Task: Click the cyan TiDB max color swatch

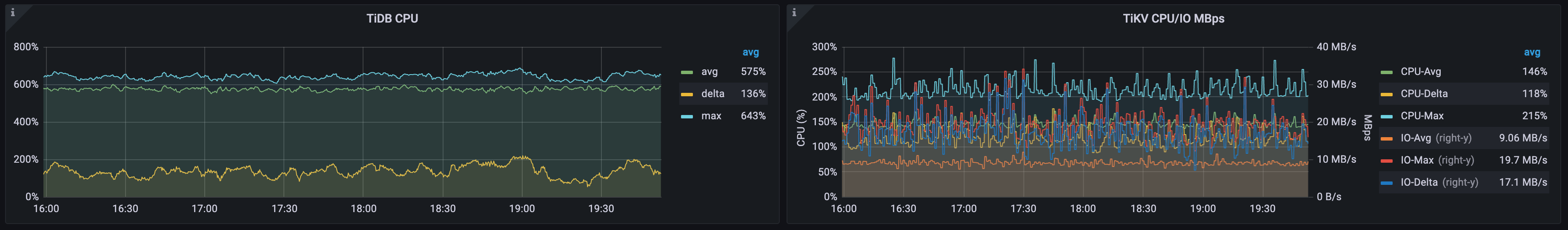Action: [x=687, y=116]
